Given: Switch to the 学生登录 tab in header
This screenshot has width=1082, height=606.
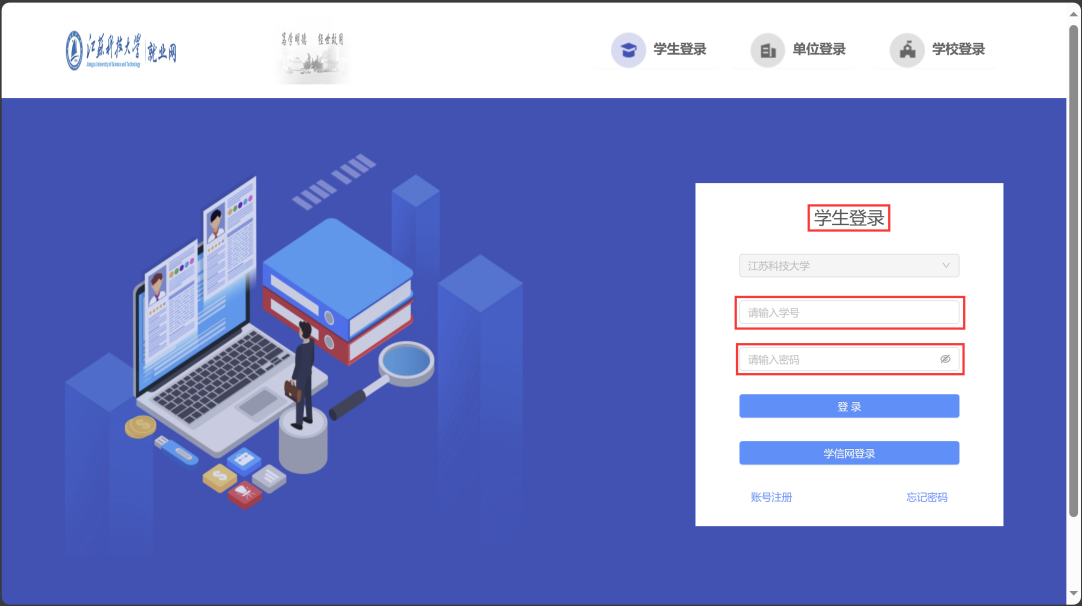Looking at the screenshot, I should (680, 50).
